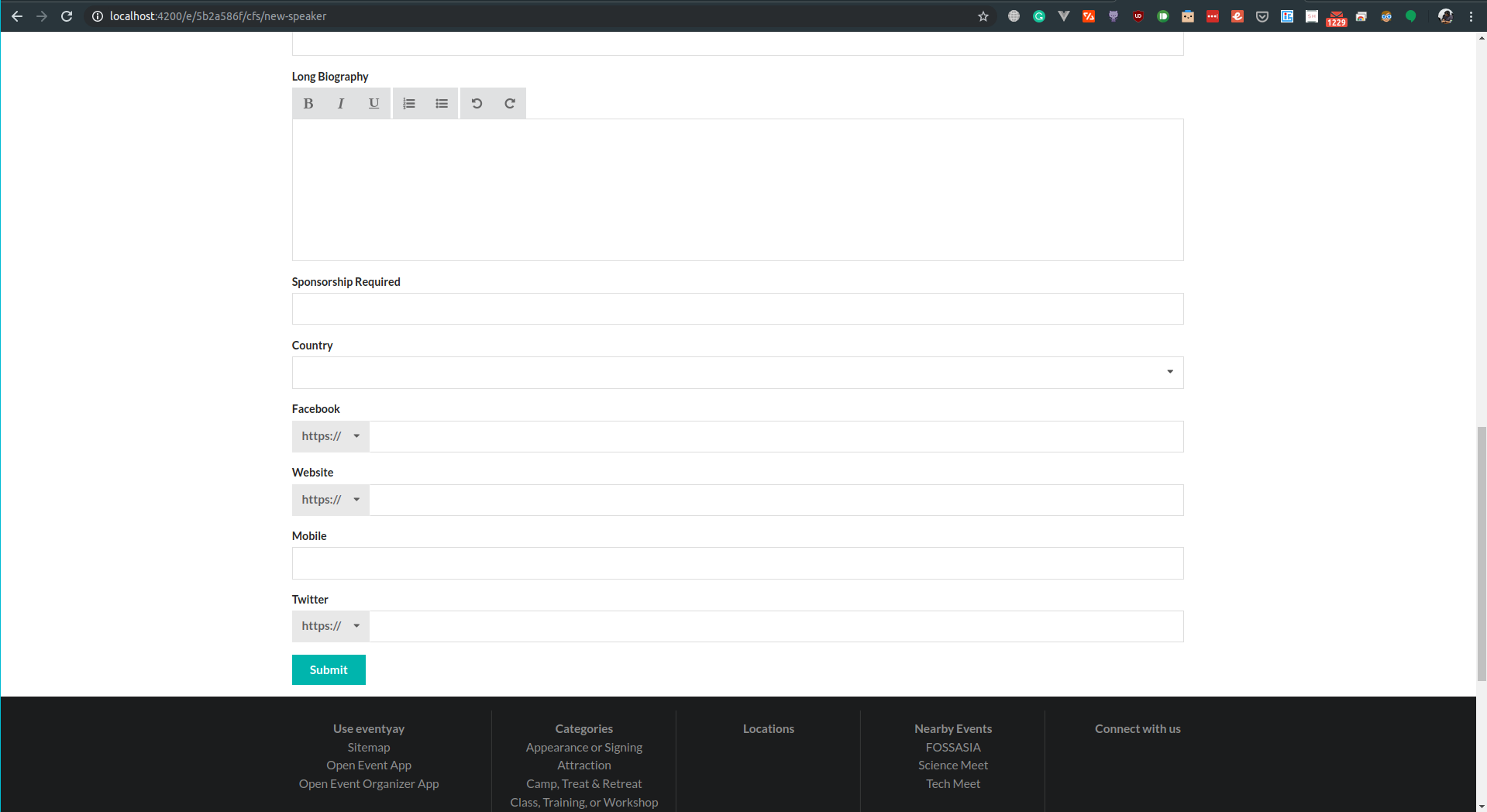1487x812 pixels.
Task: Open the uBlock Origin extension
Action: pos(1138,15)
